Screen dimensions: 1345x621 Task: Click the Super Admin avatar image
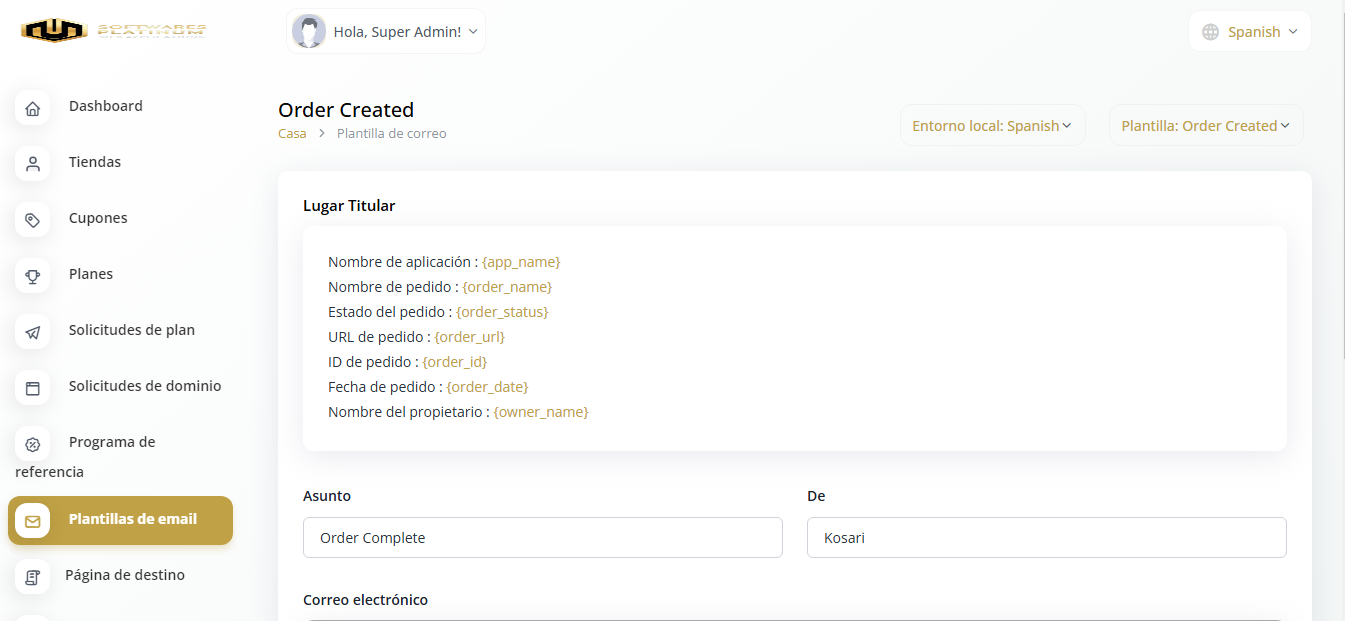309,32
